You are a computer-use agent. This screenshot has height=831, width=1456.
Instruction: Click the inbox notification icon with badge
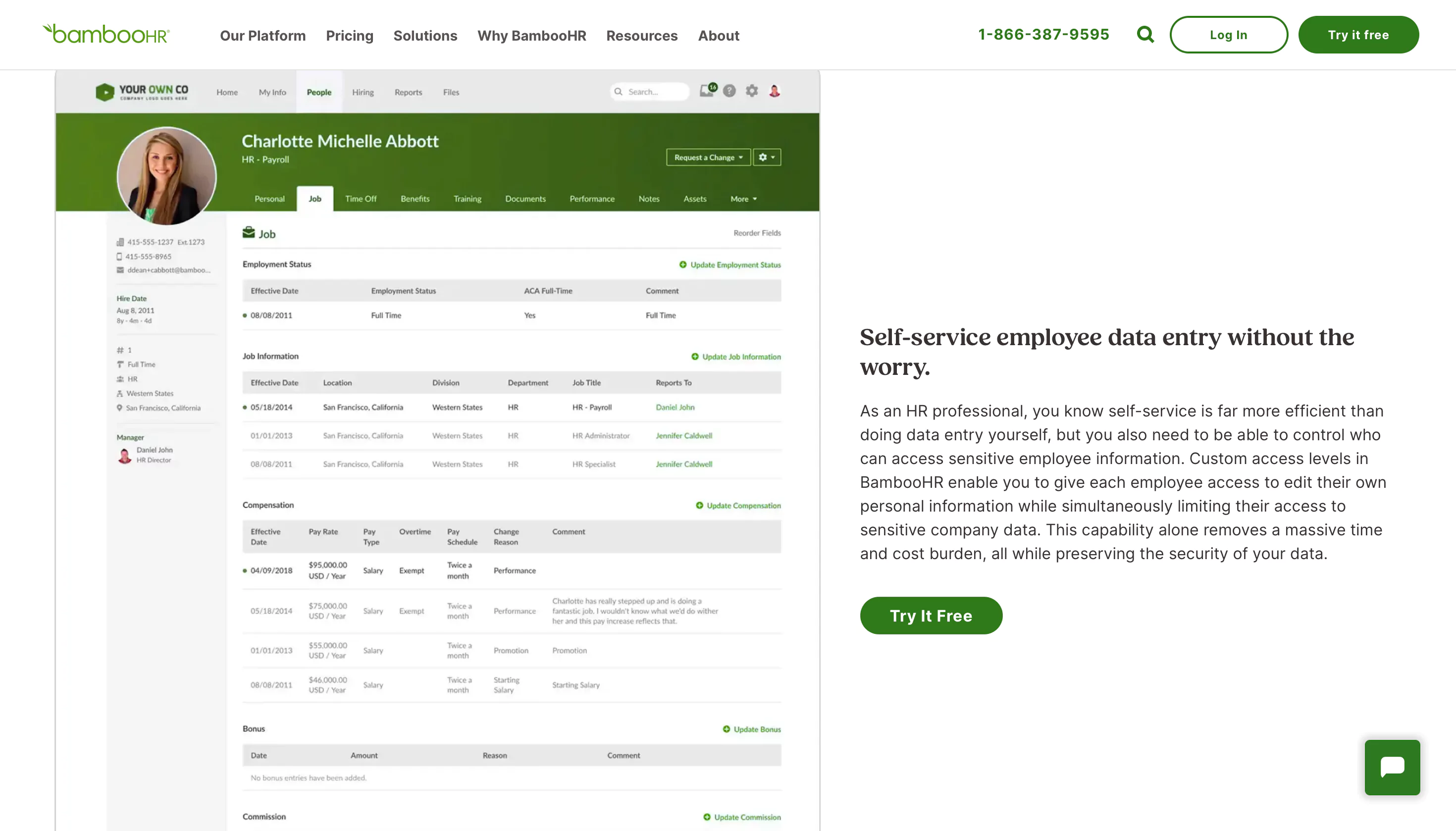(x=707, y=91)
